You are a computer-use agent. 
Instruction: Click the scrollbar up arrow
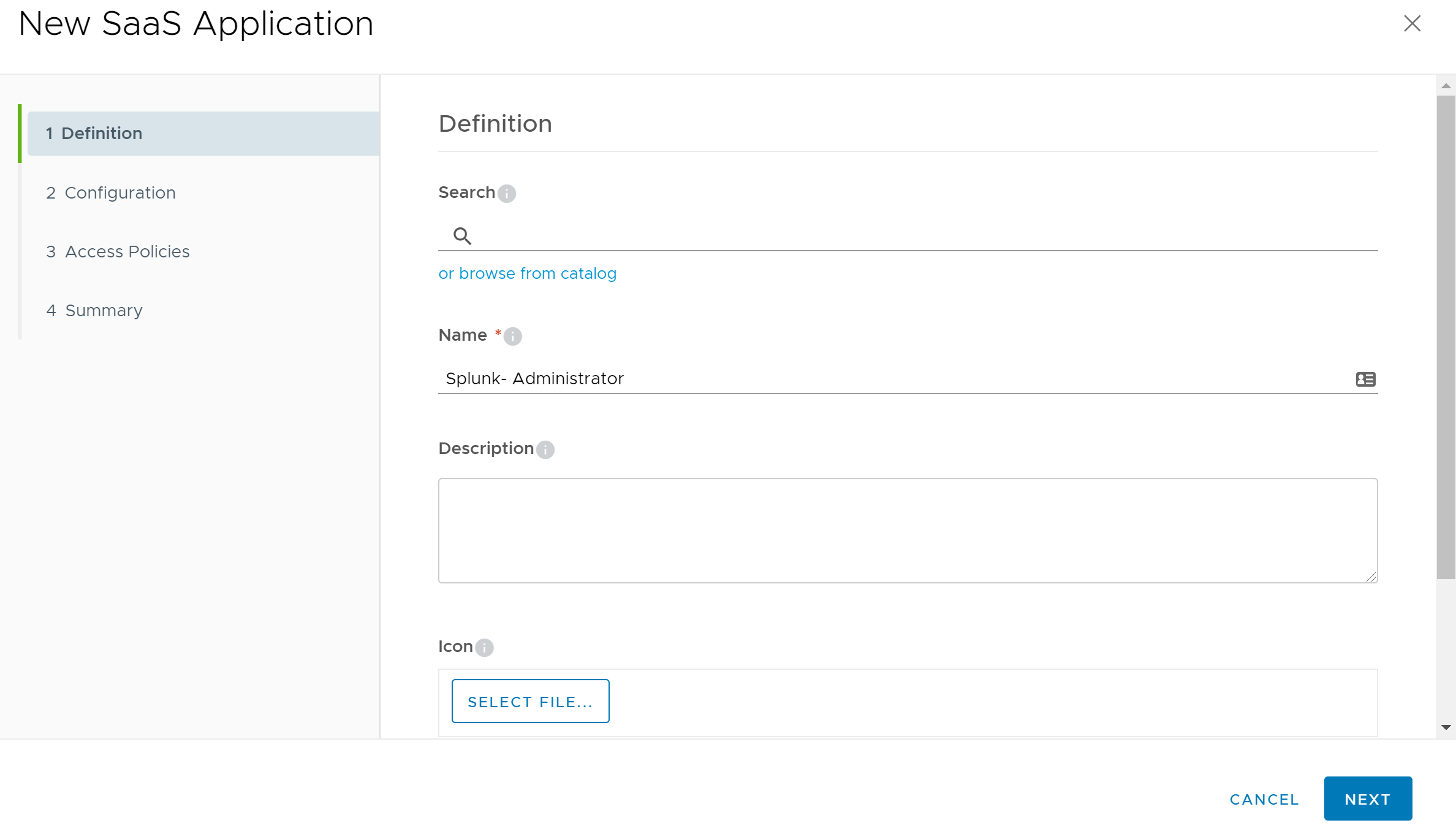(1446, 86)
